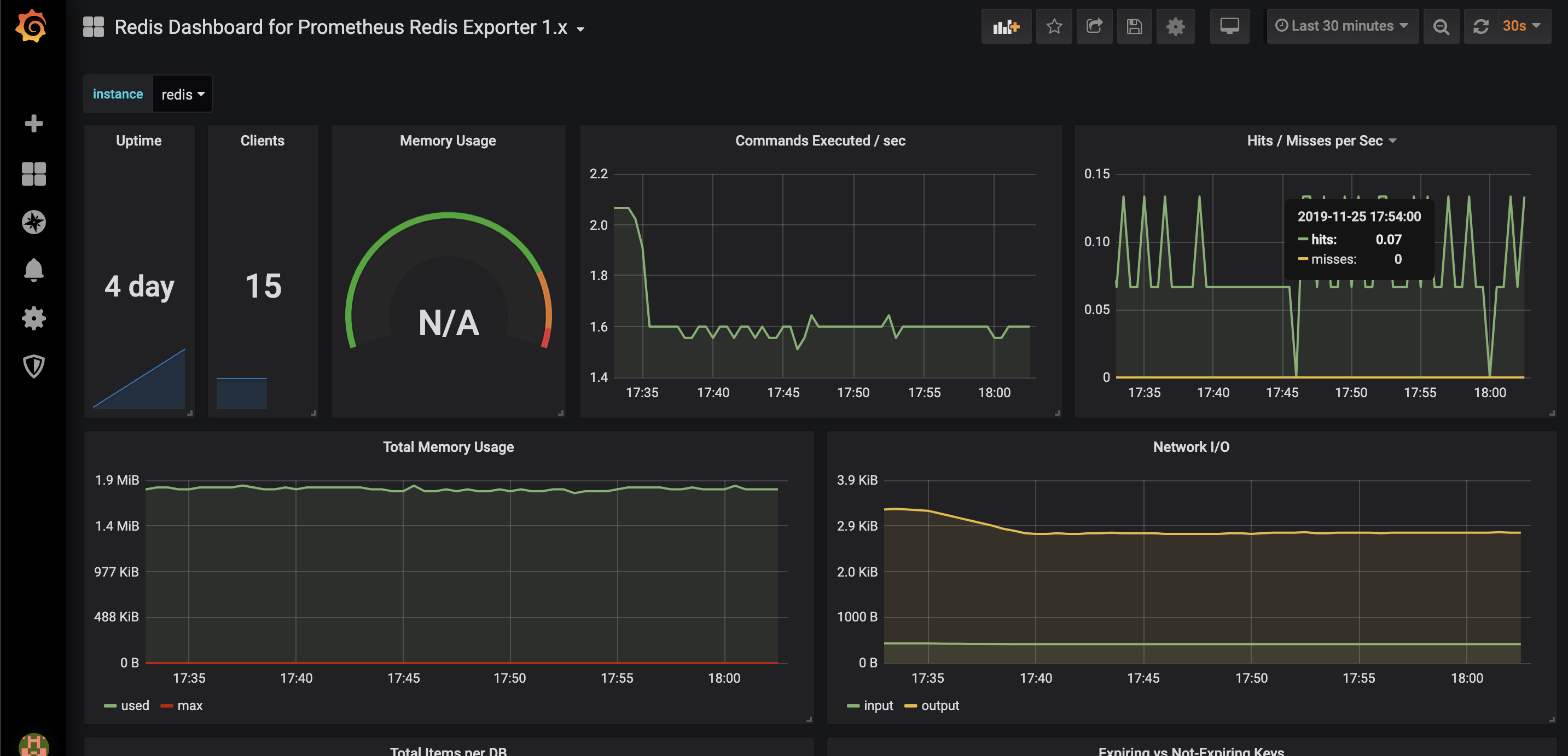
Task: Click resize handle of Memory Usage panel
Action: (561, 412)
